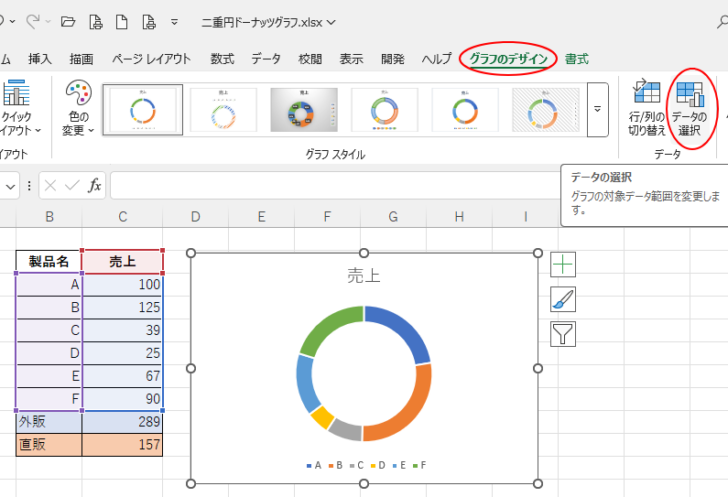The image size is (728, 497).
Task: Click inside the formula bar input
Action: [x=335, y=185]
